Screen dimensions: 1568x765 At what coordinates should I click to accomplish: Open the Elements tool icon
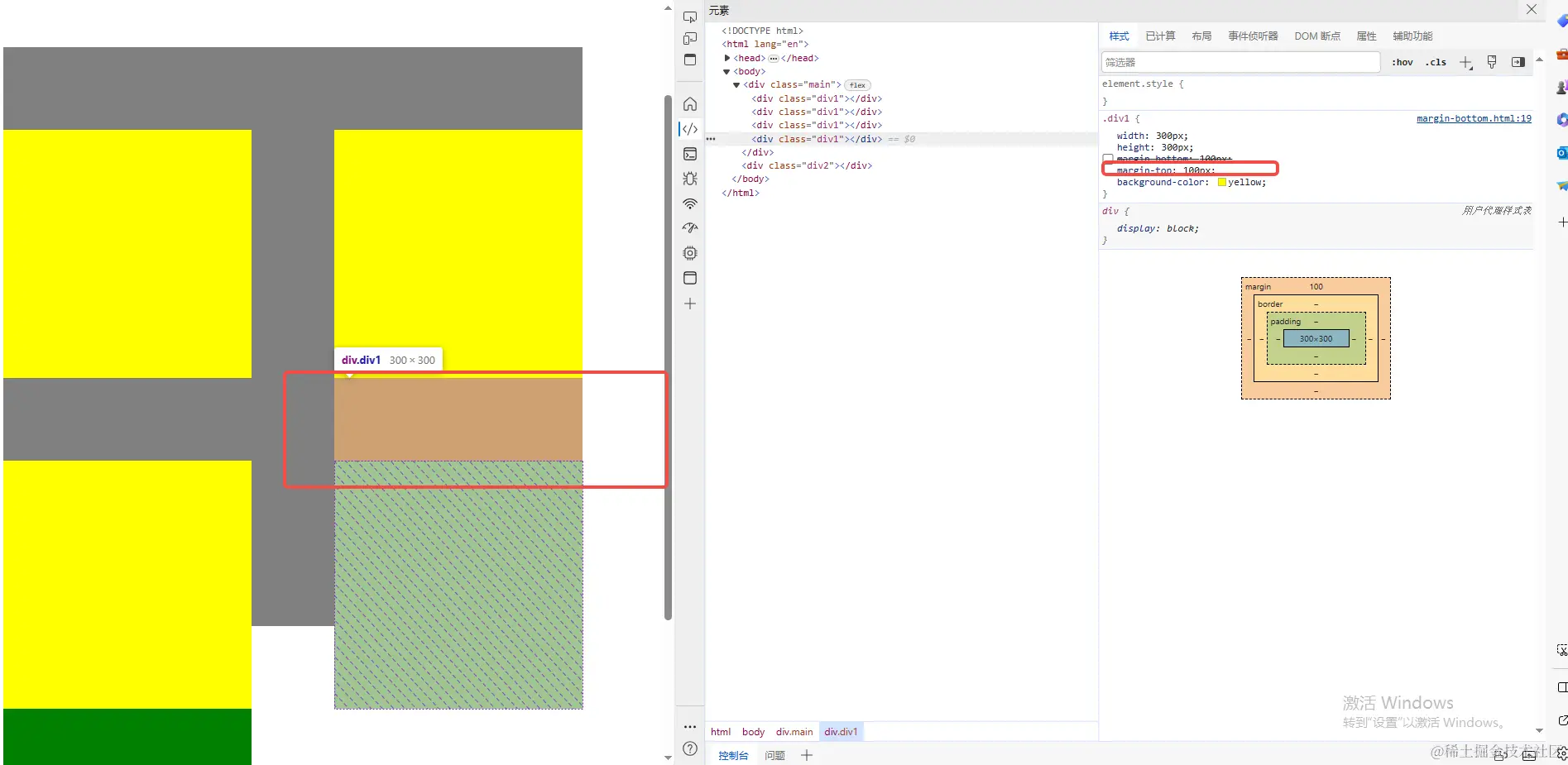click(x=690, y=129)
